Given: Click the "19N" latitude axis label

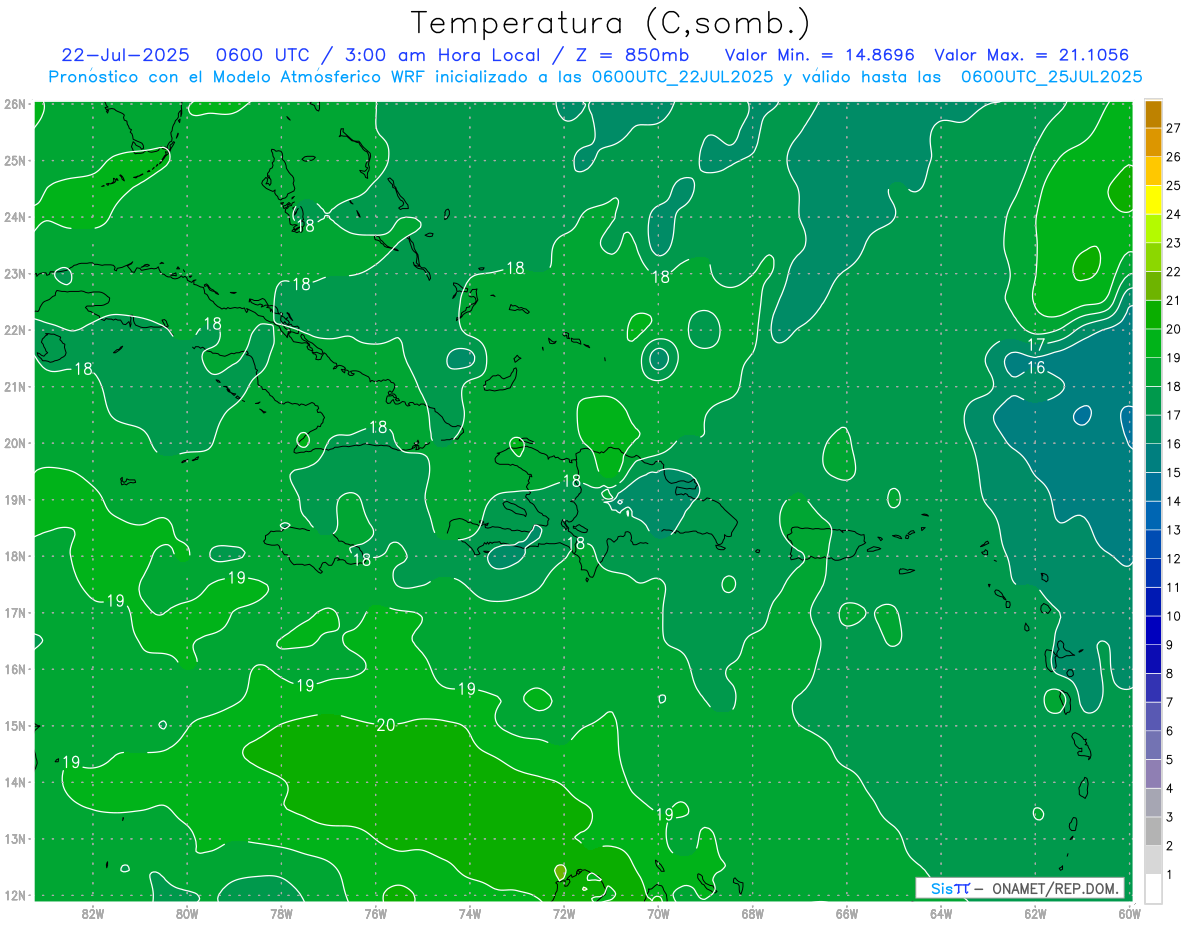Looking at the screenshot, I should [14, 499].
